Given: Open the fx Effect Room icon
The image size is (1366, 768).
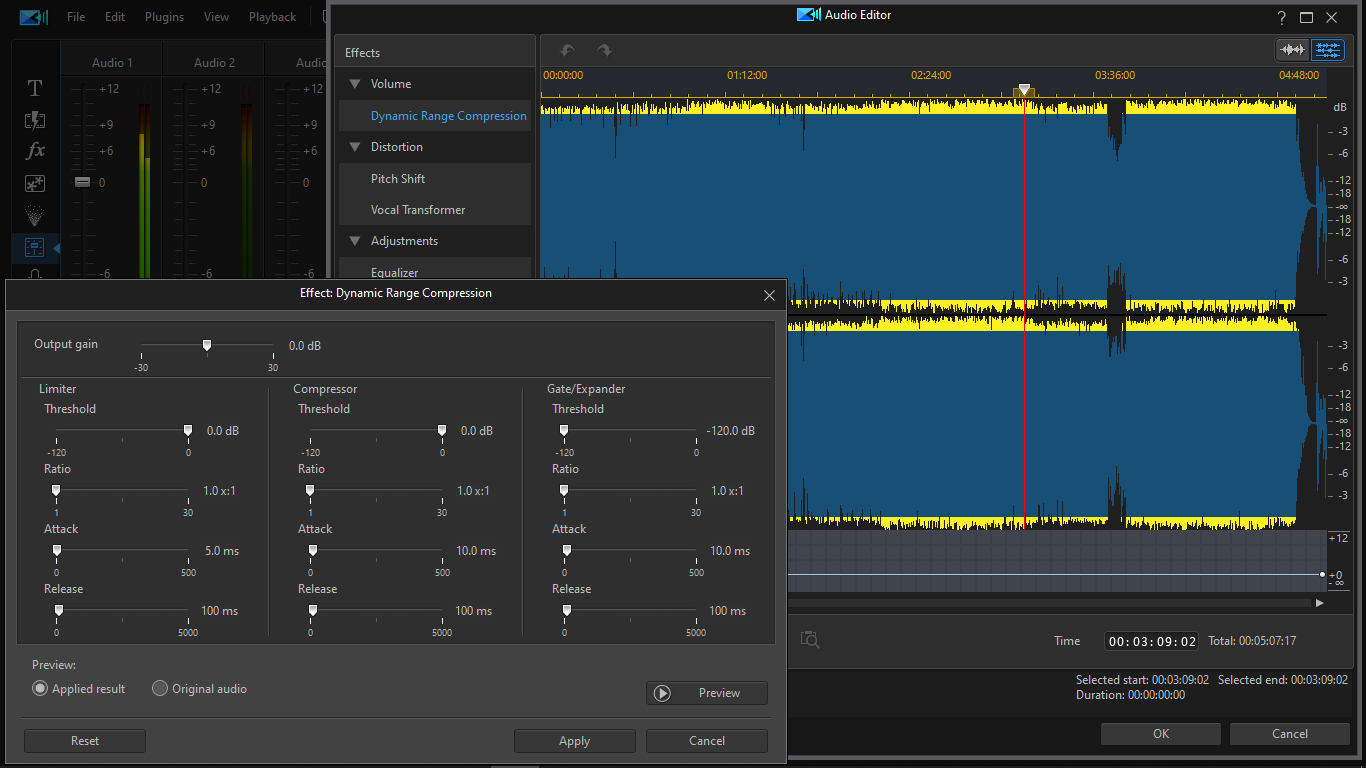Looking at the screenshot, I should pyautogui.click(x=35, y=151).
